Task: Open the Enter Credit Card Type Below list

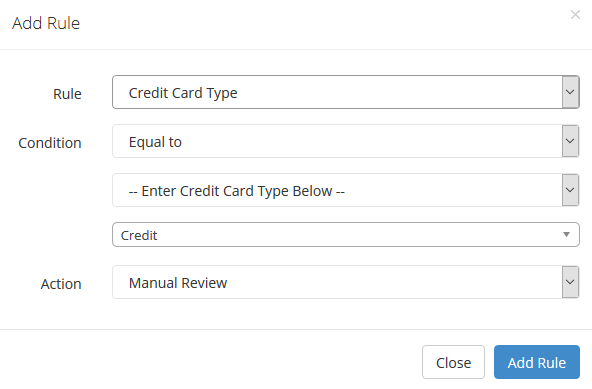Action: pos(346,190)
